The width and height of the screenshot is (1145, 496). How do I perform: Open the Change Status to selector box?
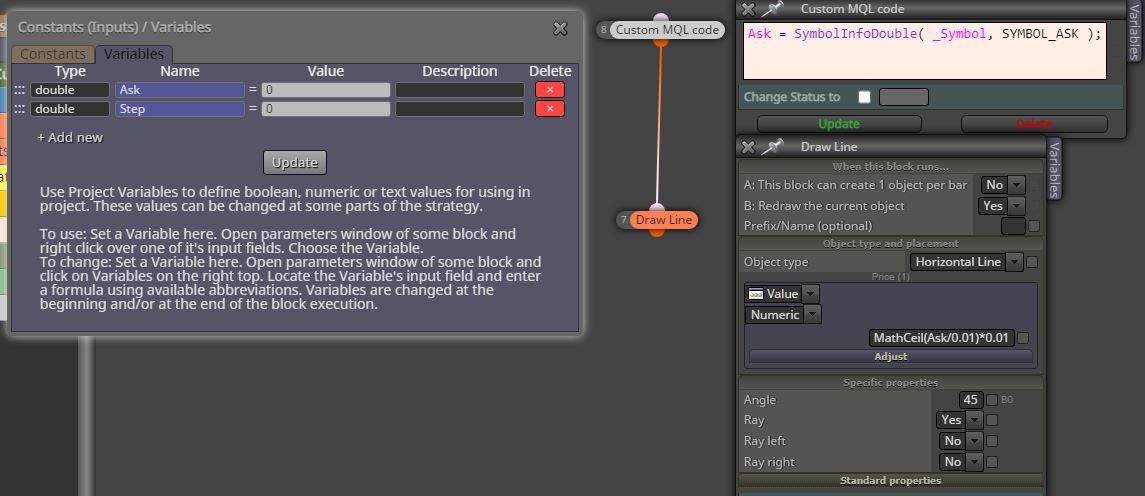904,96
